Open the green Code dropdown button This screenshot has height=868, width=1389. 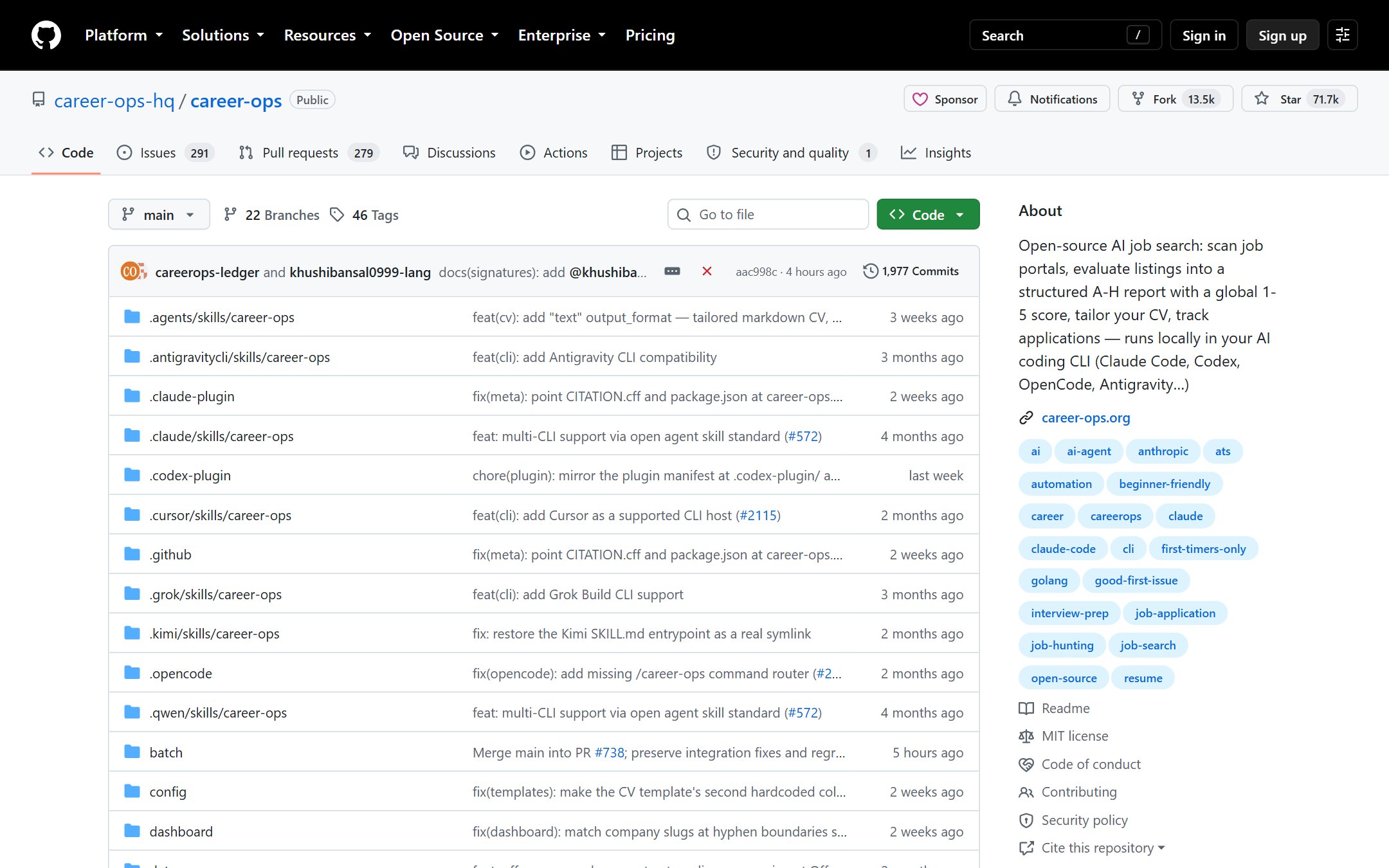(928, 214)
